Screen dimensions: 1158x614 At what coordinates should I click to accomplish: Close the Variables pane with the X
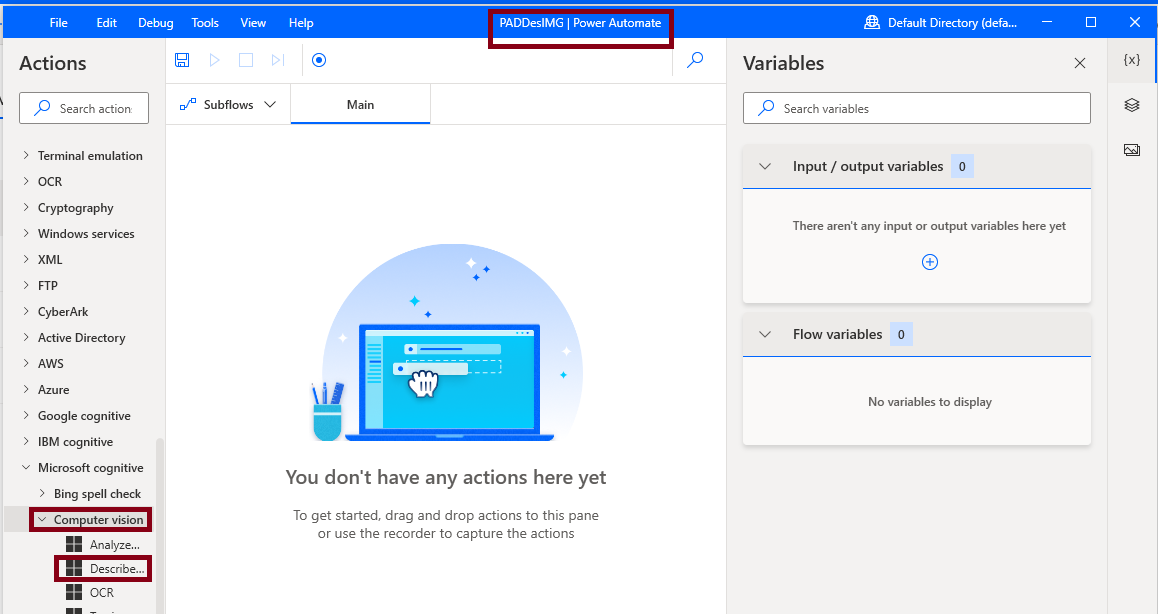(1080, 64)
